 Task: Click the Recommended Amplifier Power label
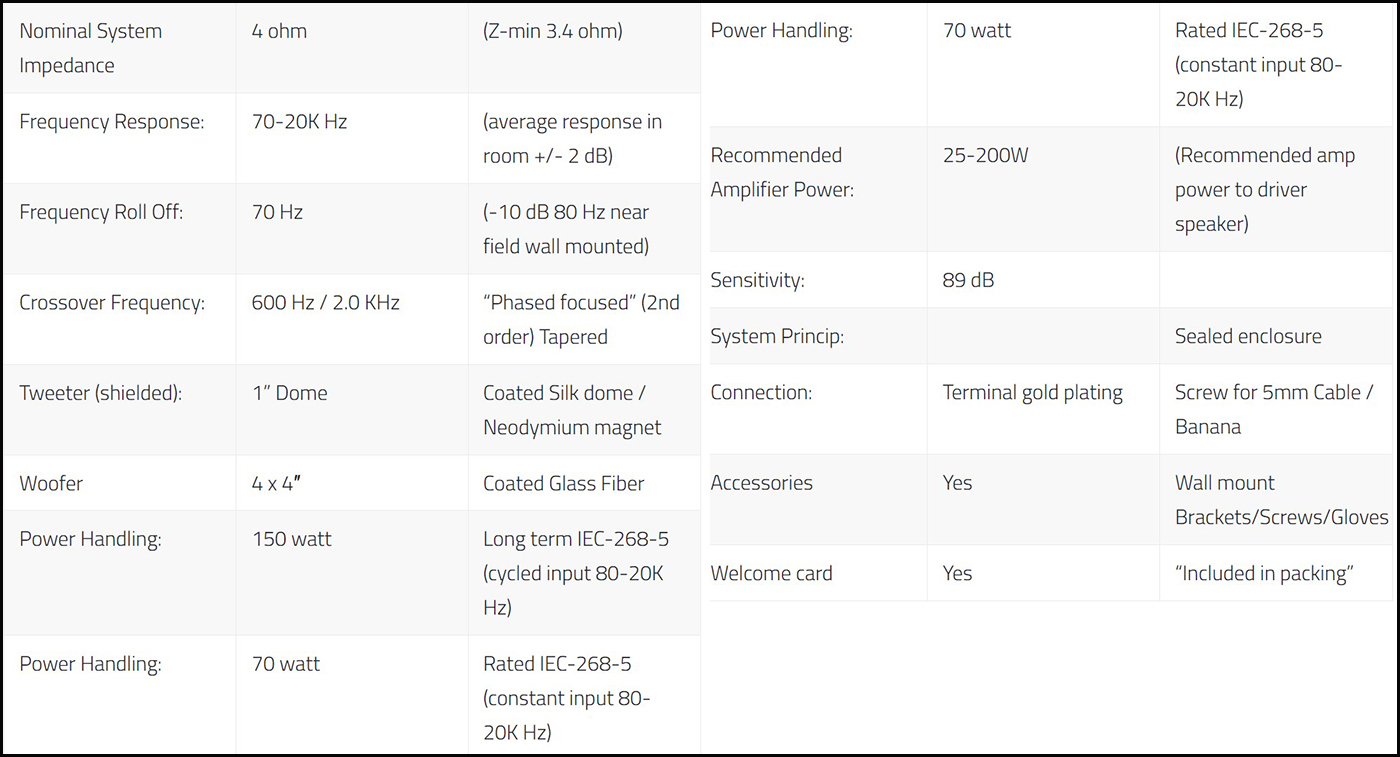tap(781, 172)
